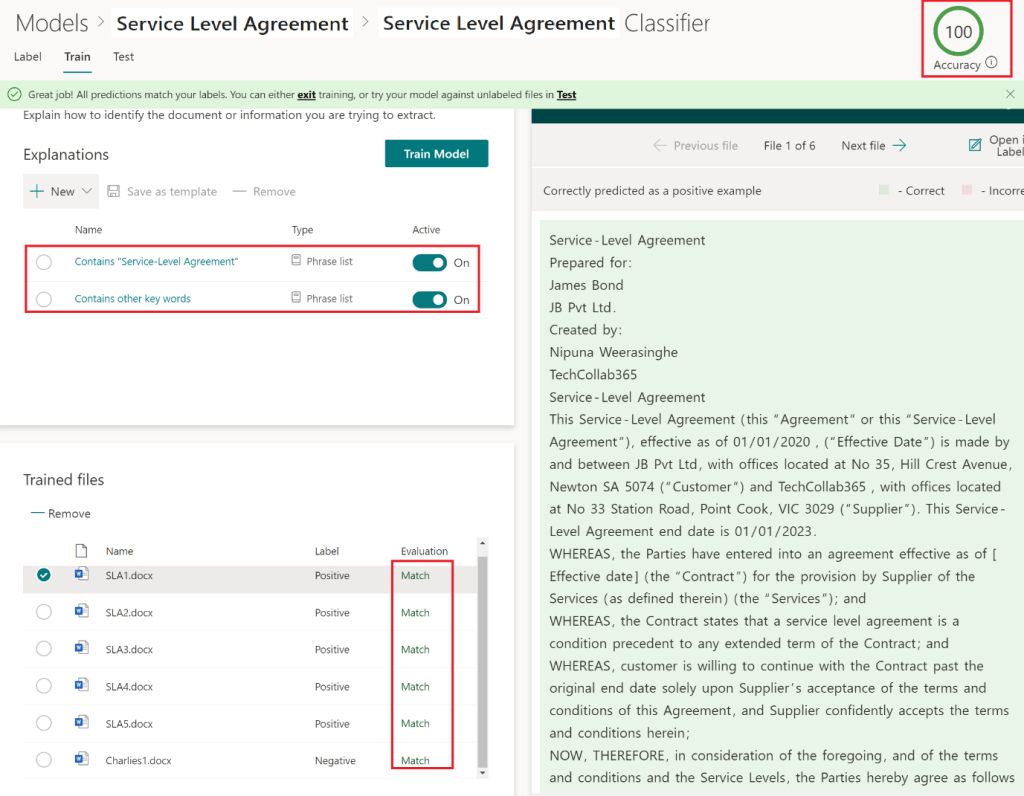Viewport: 1024px width, 796px height.
Task: Disable the Contains other key words toggle
Action: point(429,299)
